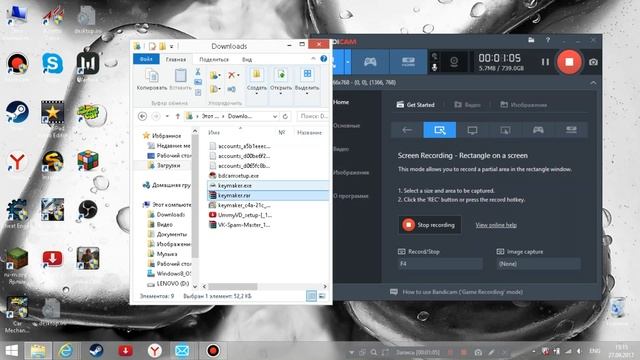Image resolution: width=640 pixels, height=360 pixels.
Task: Open Steam from the taskbar
Action: [96, 351]
